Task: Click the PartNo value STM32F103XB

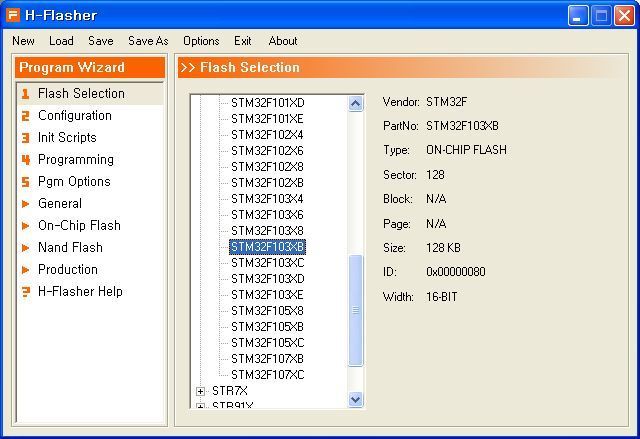Action: coord(462,126)
